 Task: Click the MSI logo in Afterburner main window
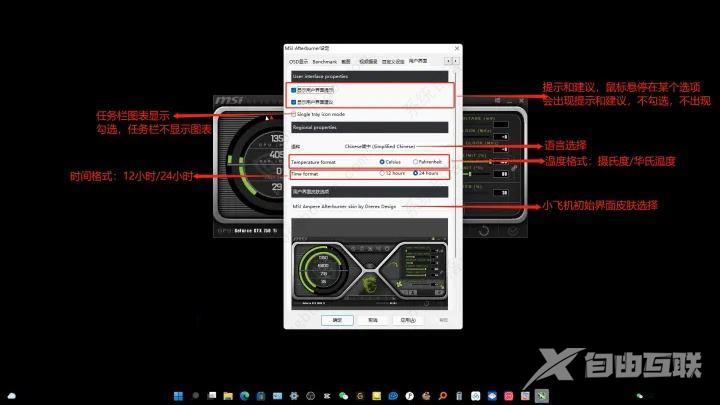pos(230,100)
